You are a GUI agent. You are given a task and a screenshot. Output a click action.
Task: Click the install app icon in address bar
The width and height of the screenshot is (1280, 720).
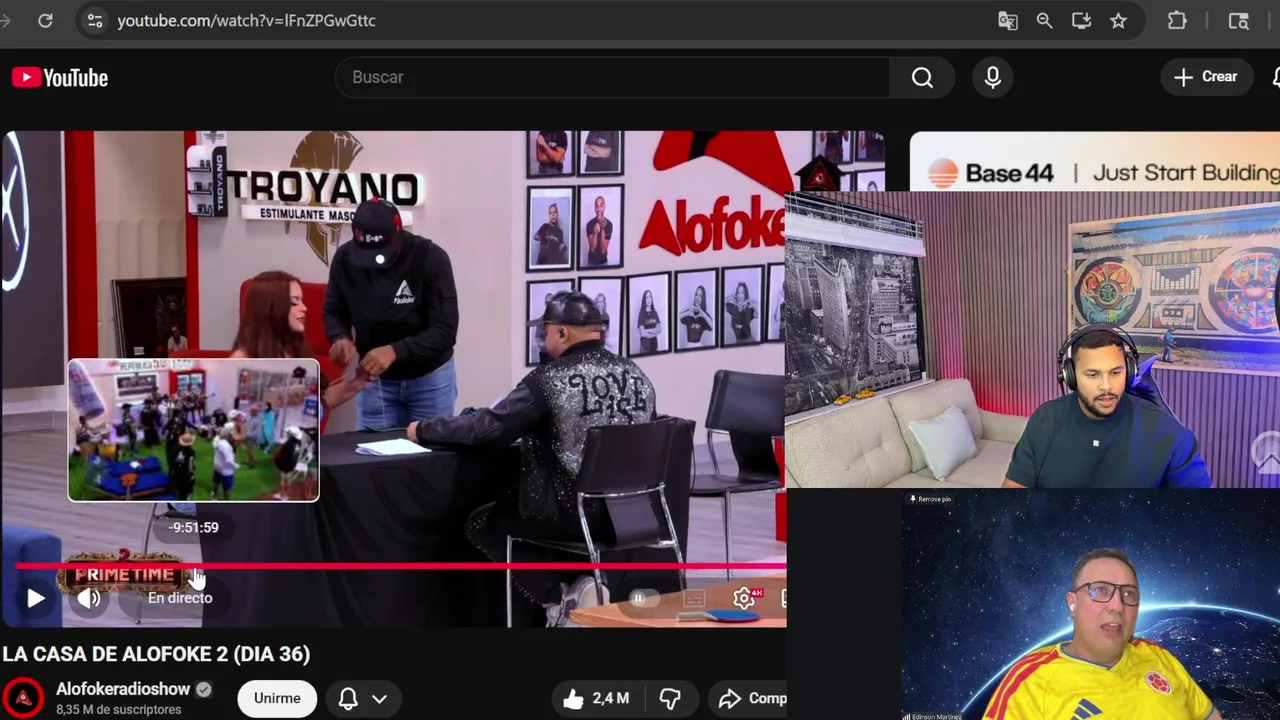(x=1081, y=20)
